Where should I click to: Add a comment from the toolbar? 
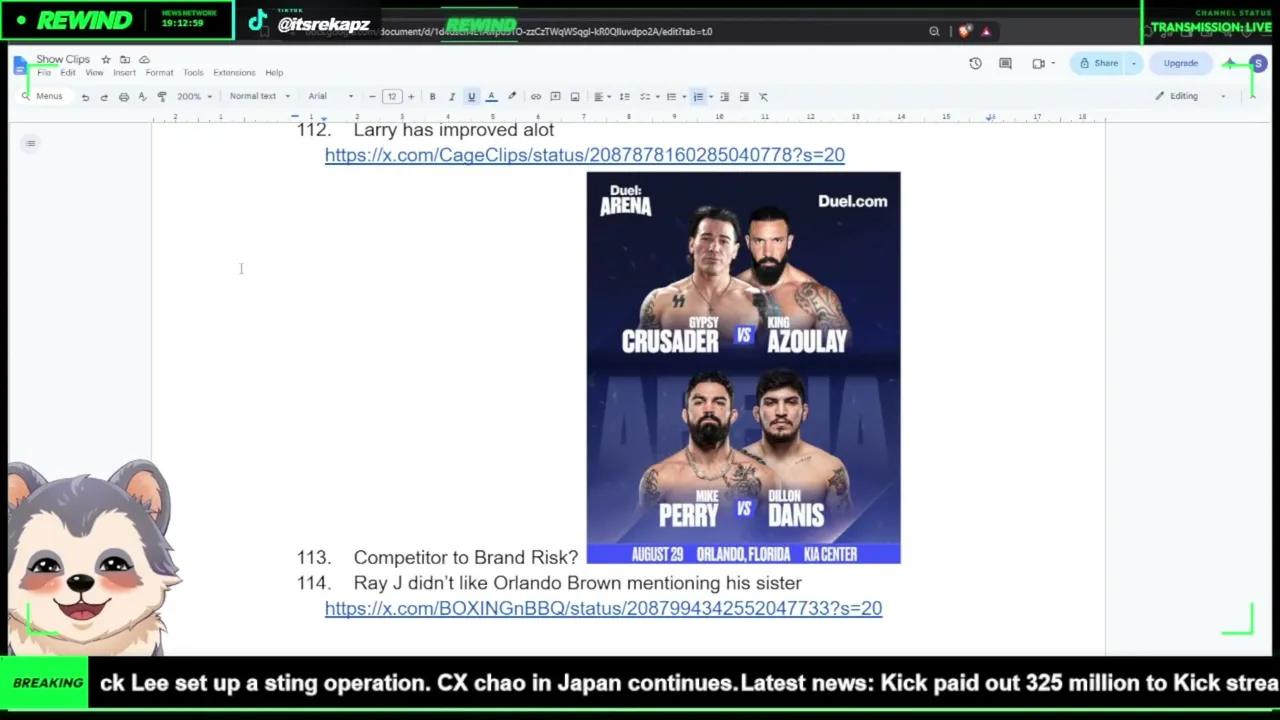555,97
